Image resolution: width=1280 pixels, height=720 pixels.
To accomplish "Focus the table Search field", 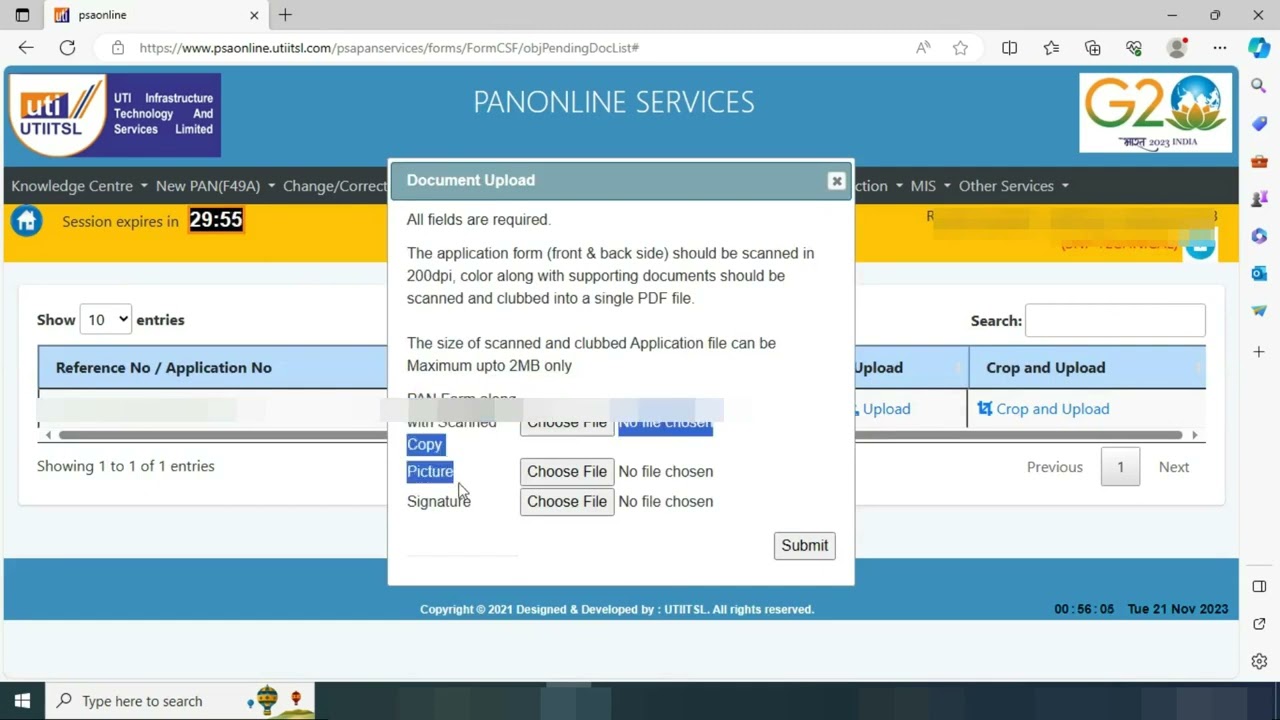I will 1115,321.
